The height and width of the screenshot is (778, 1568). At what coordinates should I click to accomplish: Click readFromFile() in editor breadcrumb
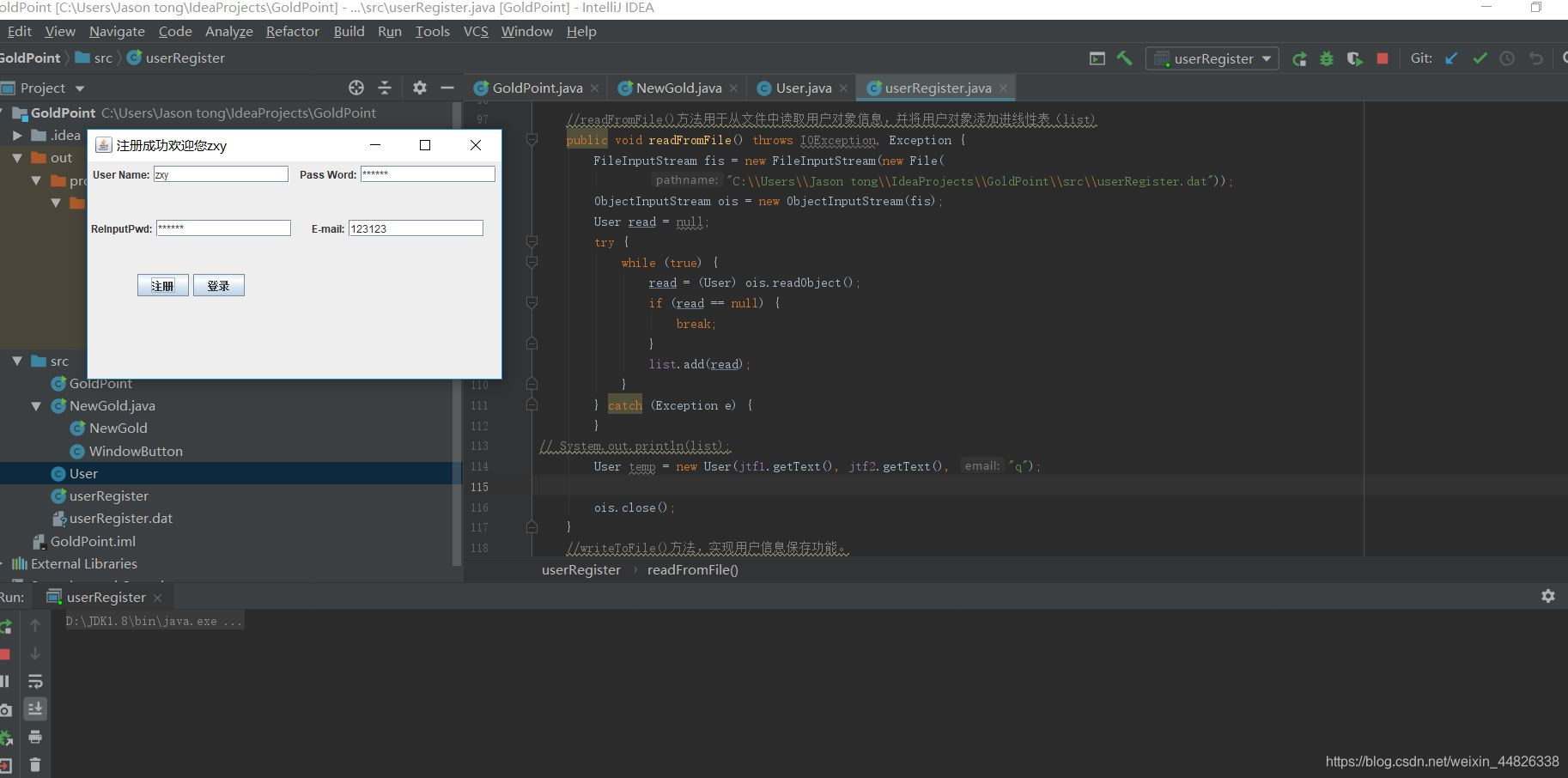(x=693, y=569)
